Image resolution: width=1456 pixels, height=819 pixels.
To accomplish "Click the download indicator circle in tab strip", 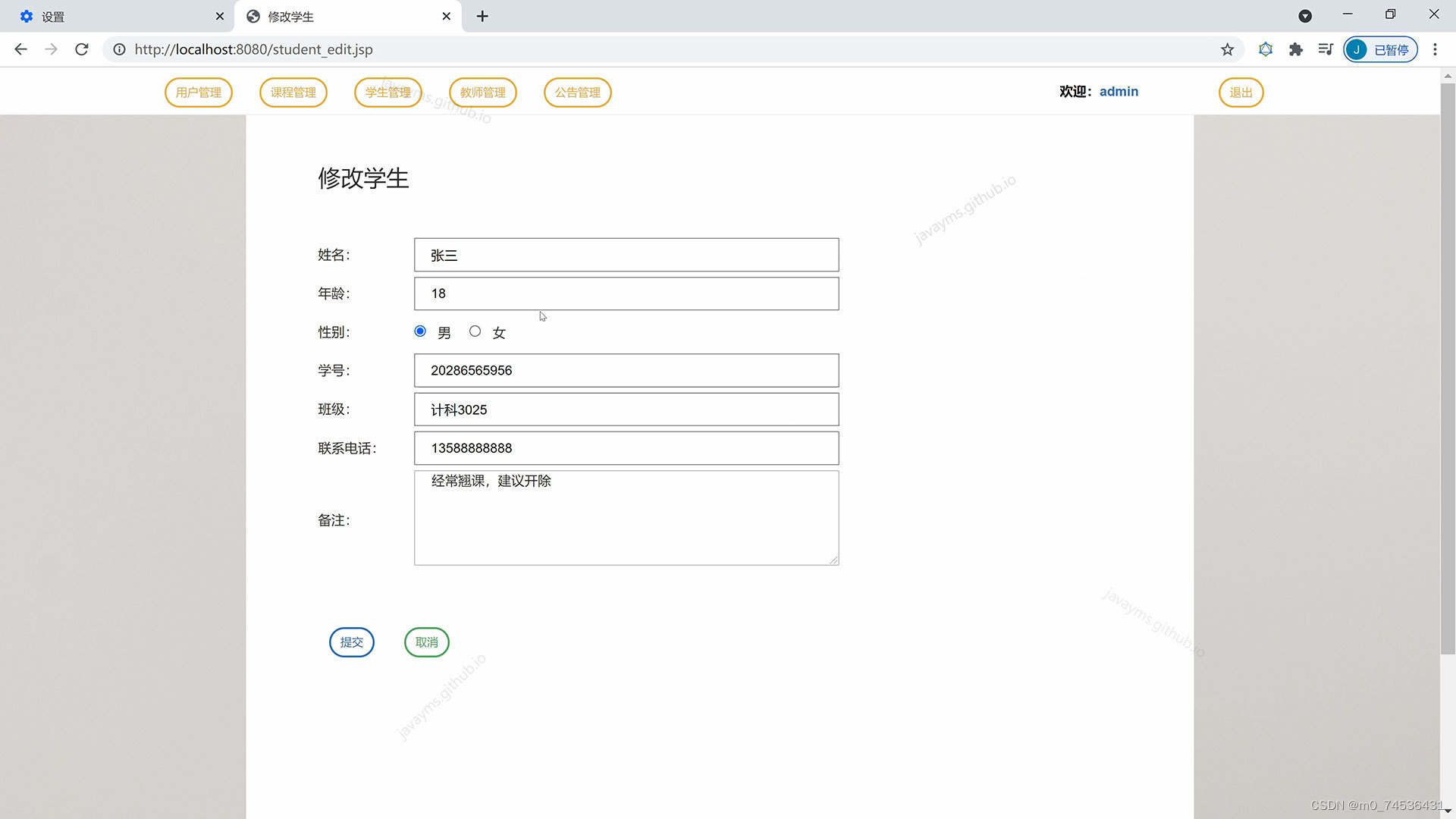I will point(1305,15).
